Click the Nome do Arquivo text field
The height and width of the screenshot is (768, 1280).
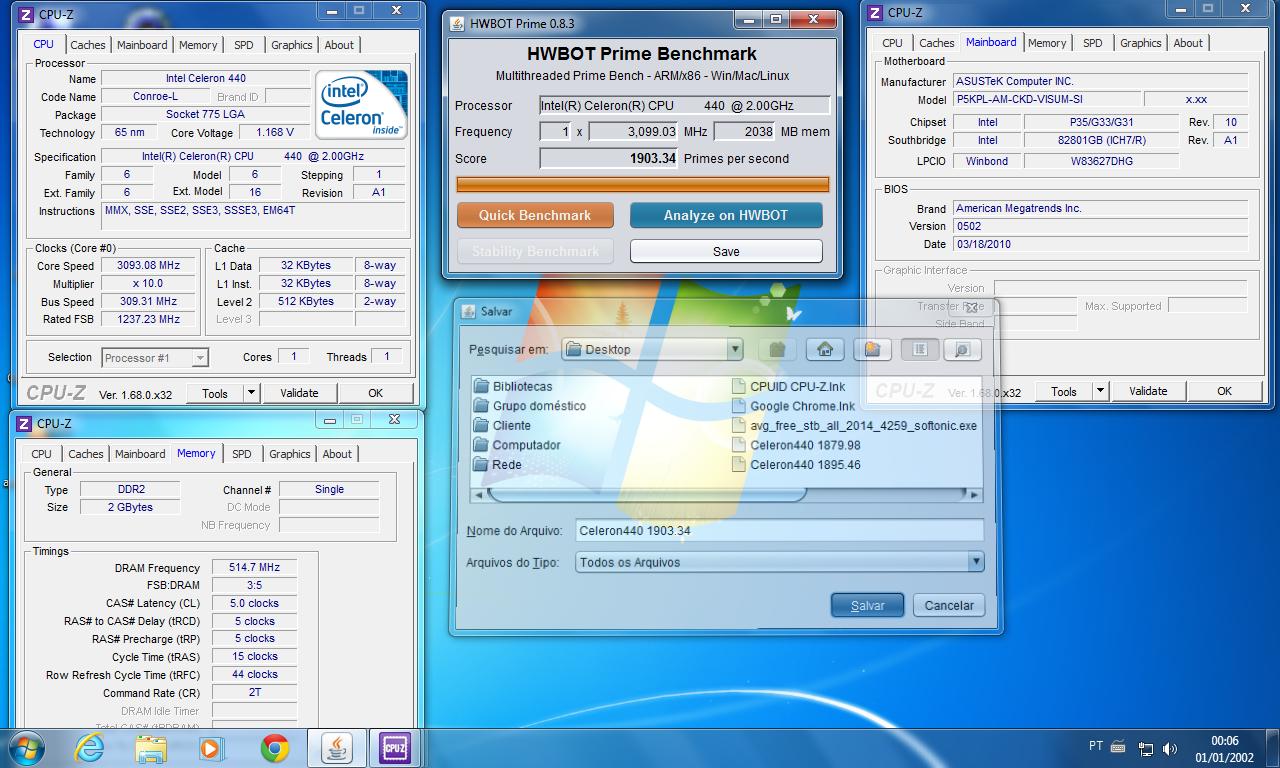pyautogui.click(x=780, y=531)
